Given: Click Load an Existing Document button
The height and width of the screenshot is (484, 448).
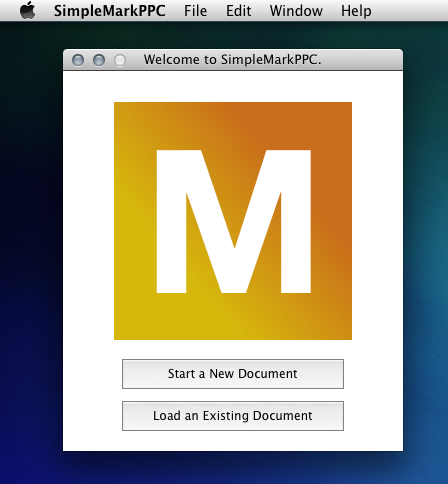Looking at the screenshot, I should tap(233, 416).
